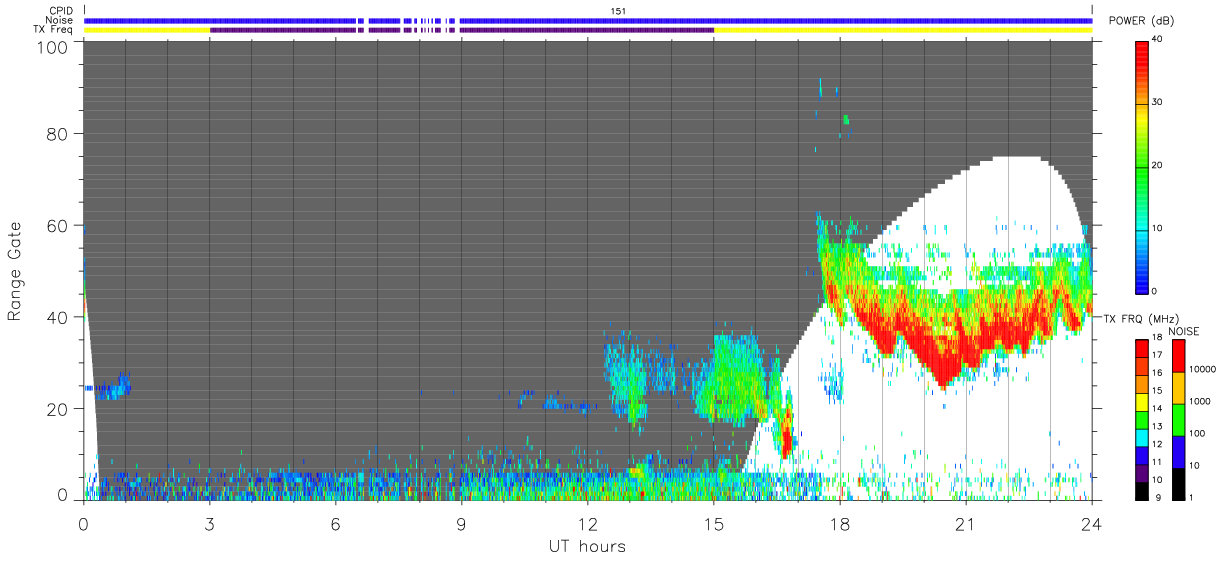Click the 15 tick on UT hours axis
The image size is (1228, 567).
pos(713,523)
